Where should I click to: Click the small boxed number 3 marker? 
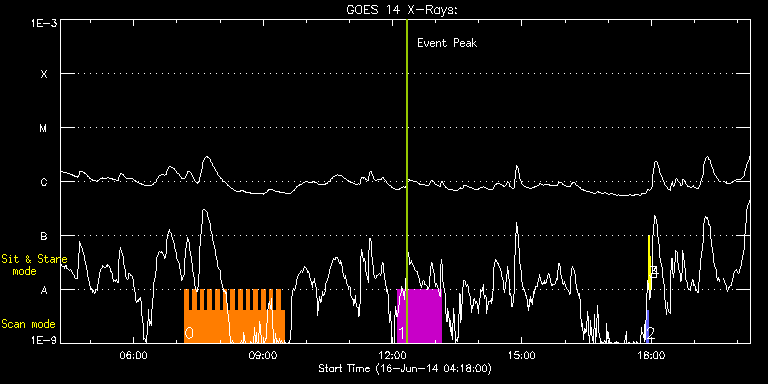[x=654, y=272]
